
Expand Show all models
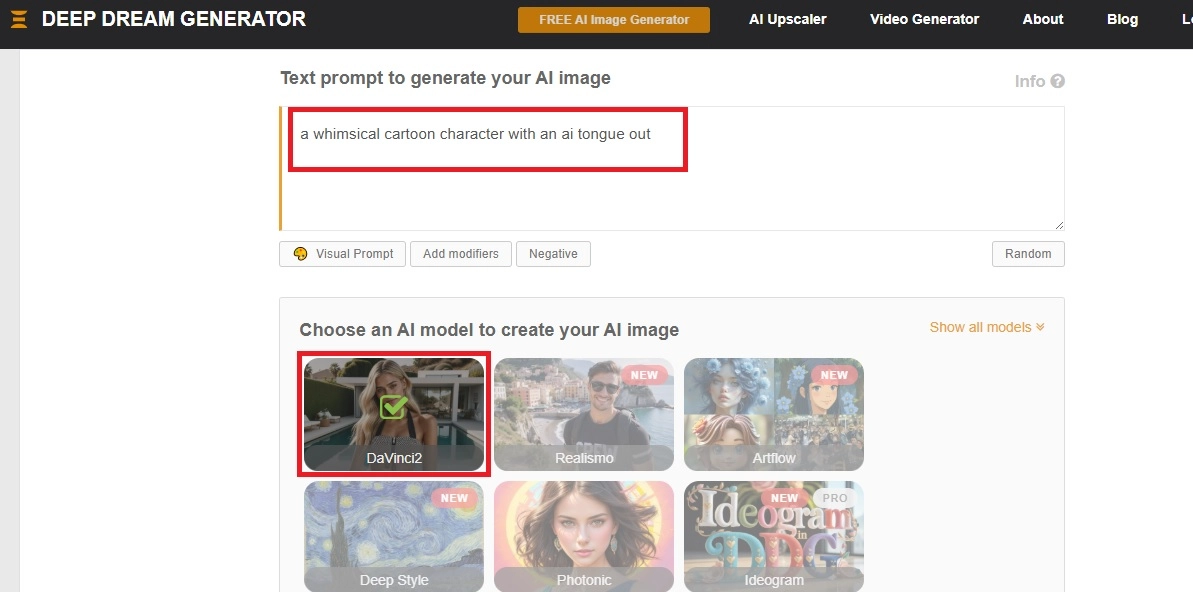pyautogui.click(x=986, y=327)
